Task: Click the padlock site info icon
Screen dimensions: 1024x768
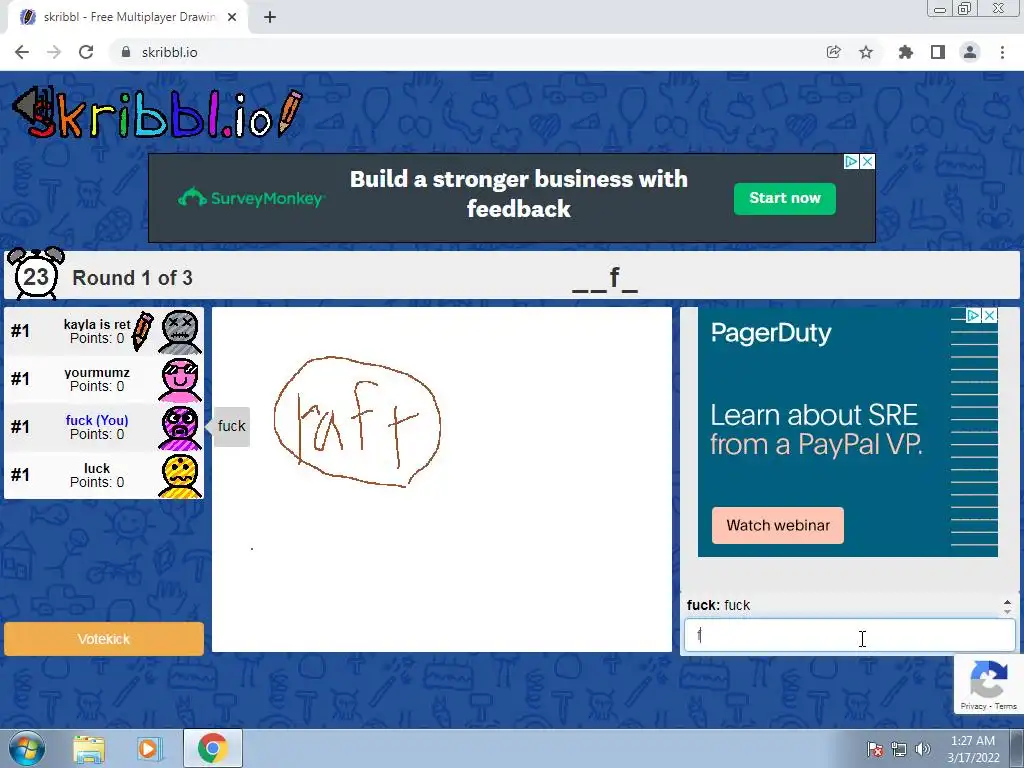Action: tap(125, 52)
